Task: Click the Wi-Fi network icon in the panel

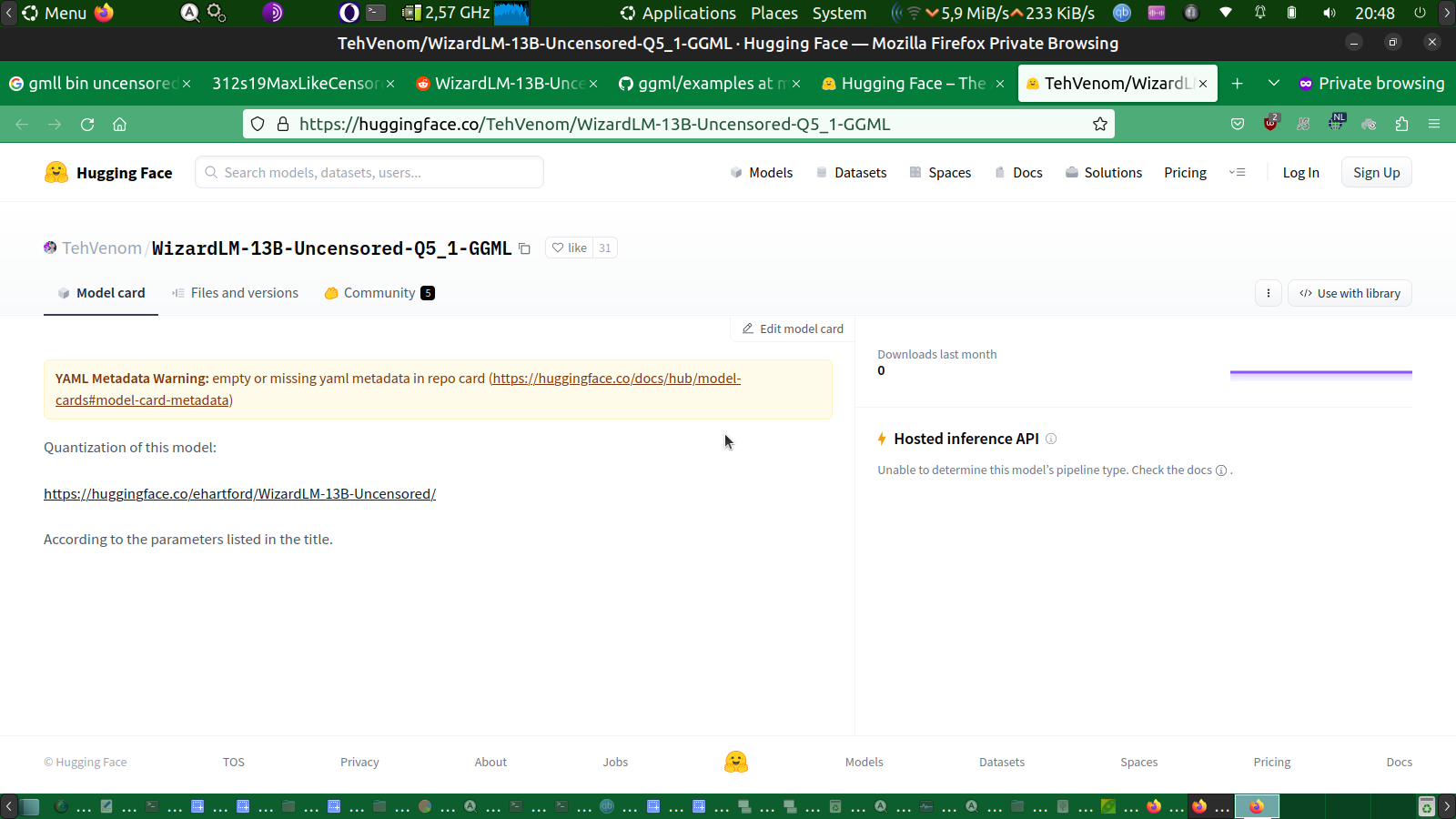Action: click(x=1226, y=13)
